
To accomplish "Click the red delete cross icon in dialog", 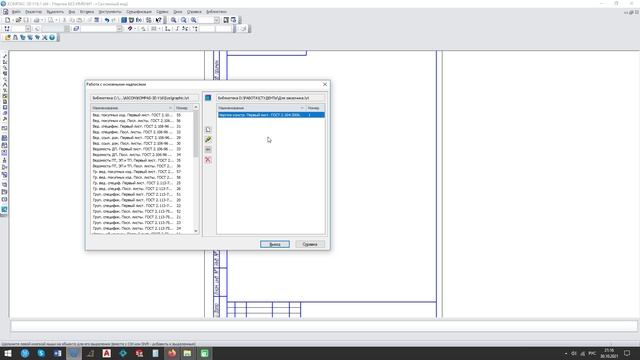I will (208, 160).
